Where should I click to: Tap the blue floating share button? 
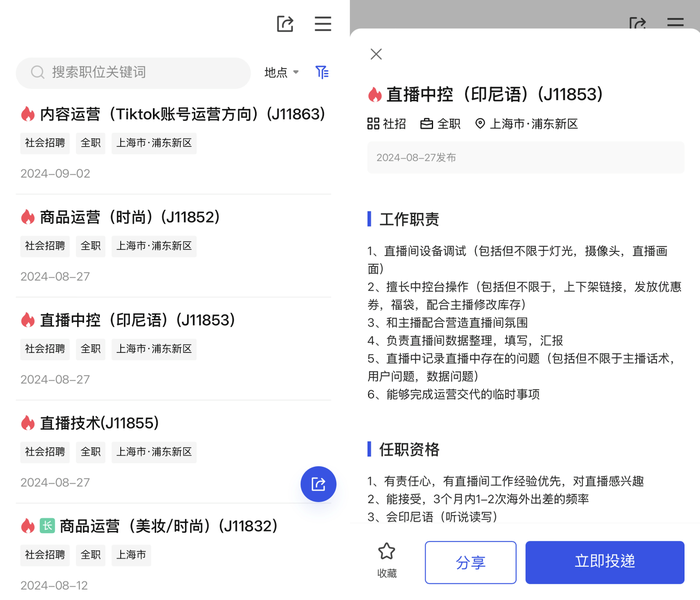(x=318, y=484)
